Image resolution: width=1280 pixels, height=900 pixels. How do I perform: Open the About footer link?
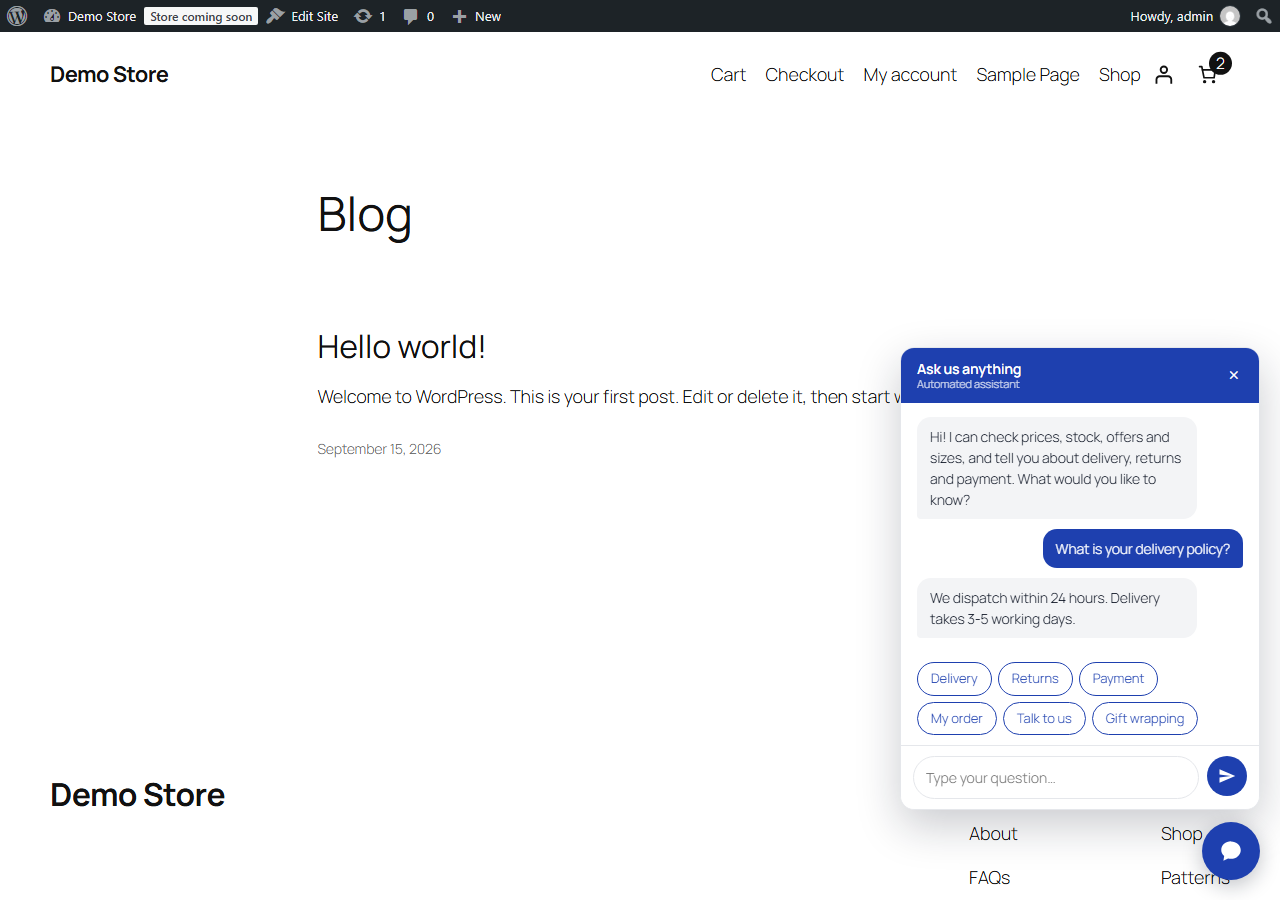(993, 834)
